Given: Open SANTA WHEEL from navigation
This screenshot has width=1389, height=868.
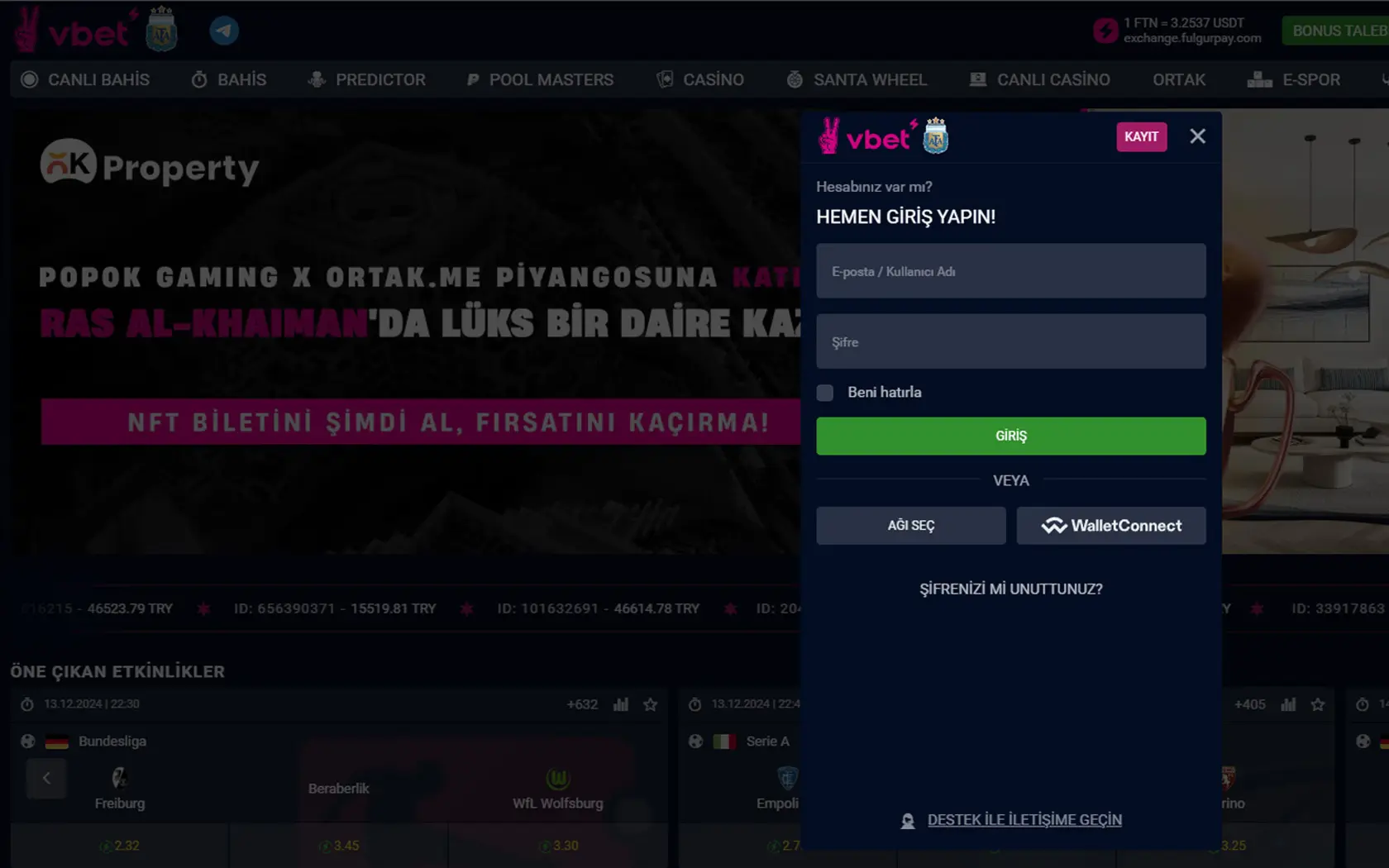Looking at the screenshot, I should point(857,80).
